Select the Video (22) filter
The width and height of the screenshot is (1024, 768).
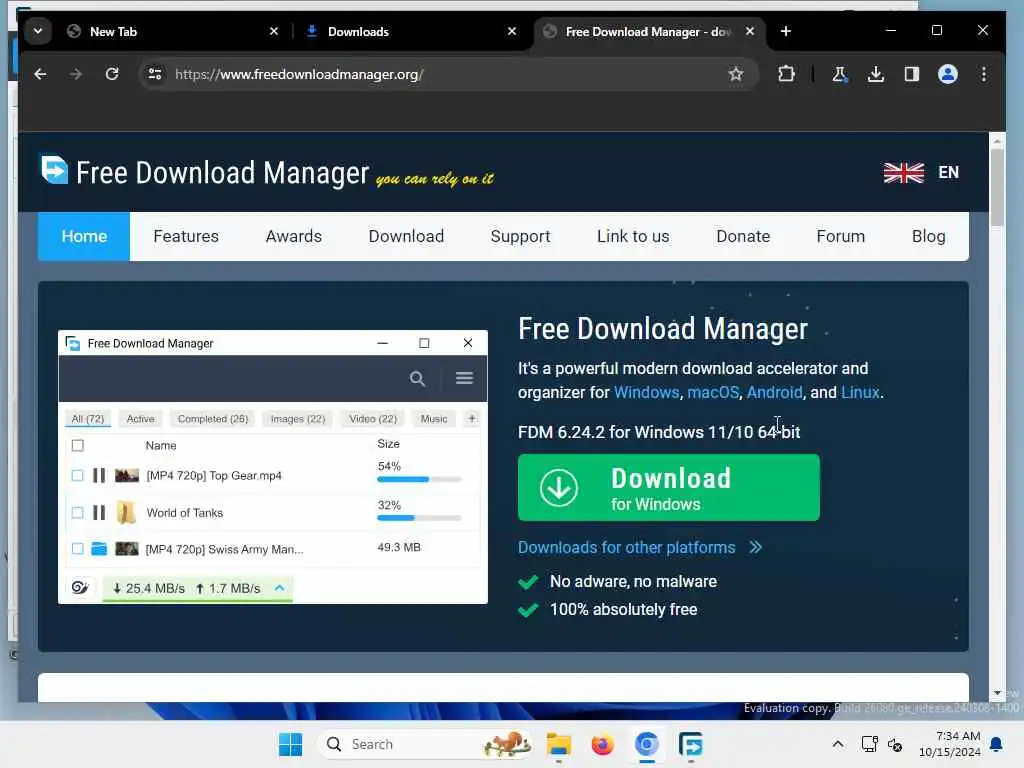coord(373,419)
